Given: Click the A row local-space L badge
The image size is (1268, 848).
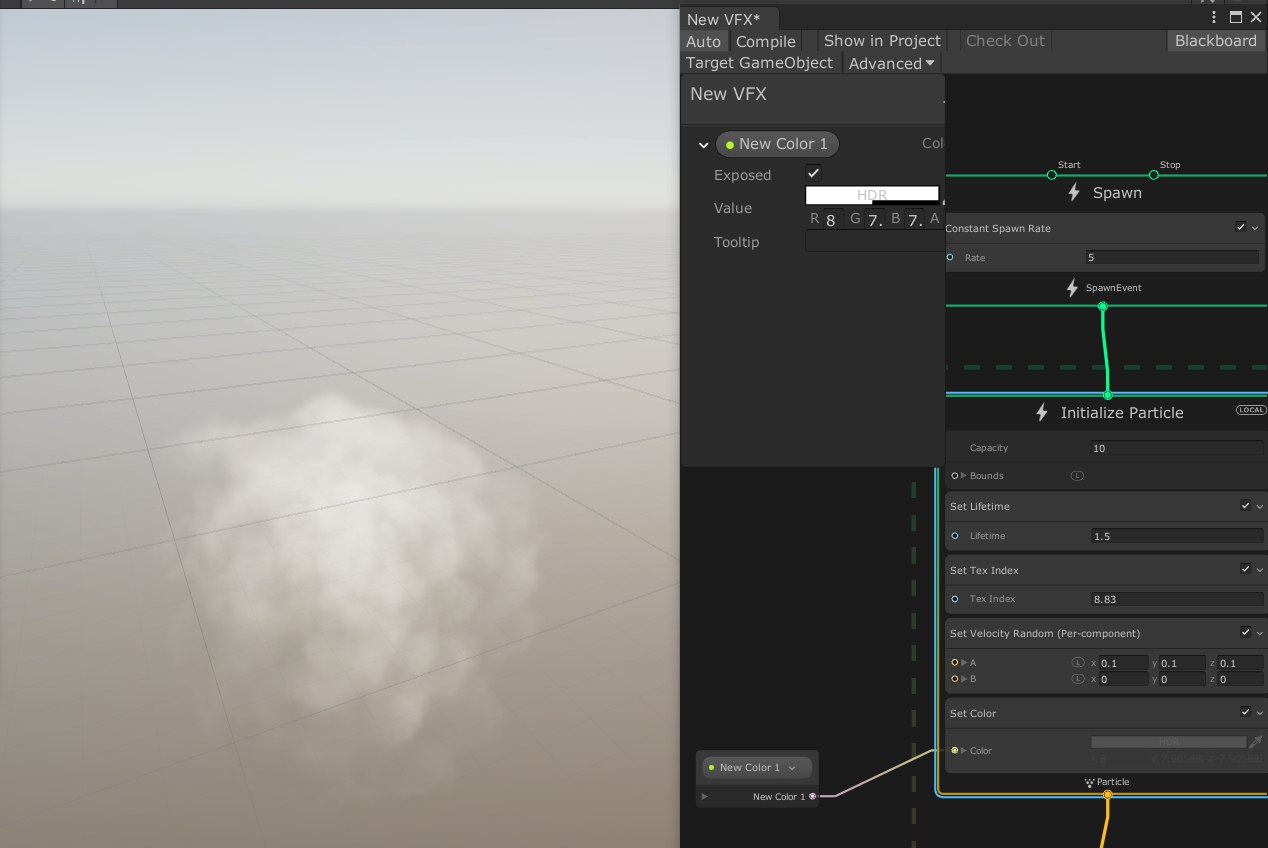Looking at the screenshot, I should point(1078,663).
